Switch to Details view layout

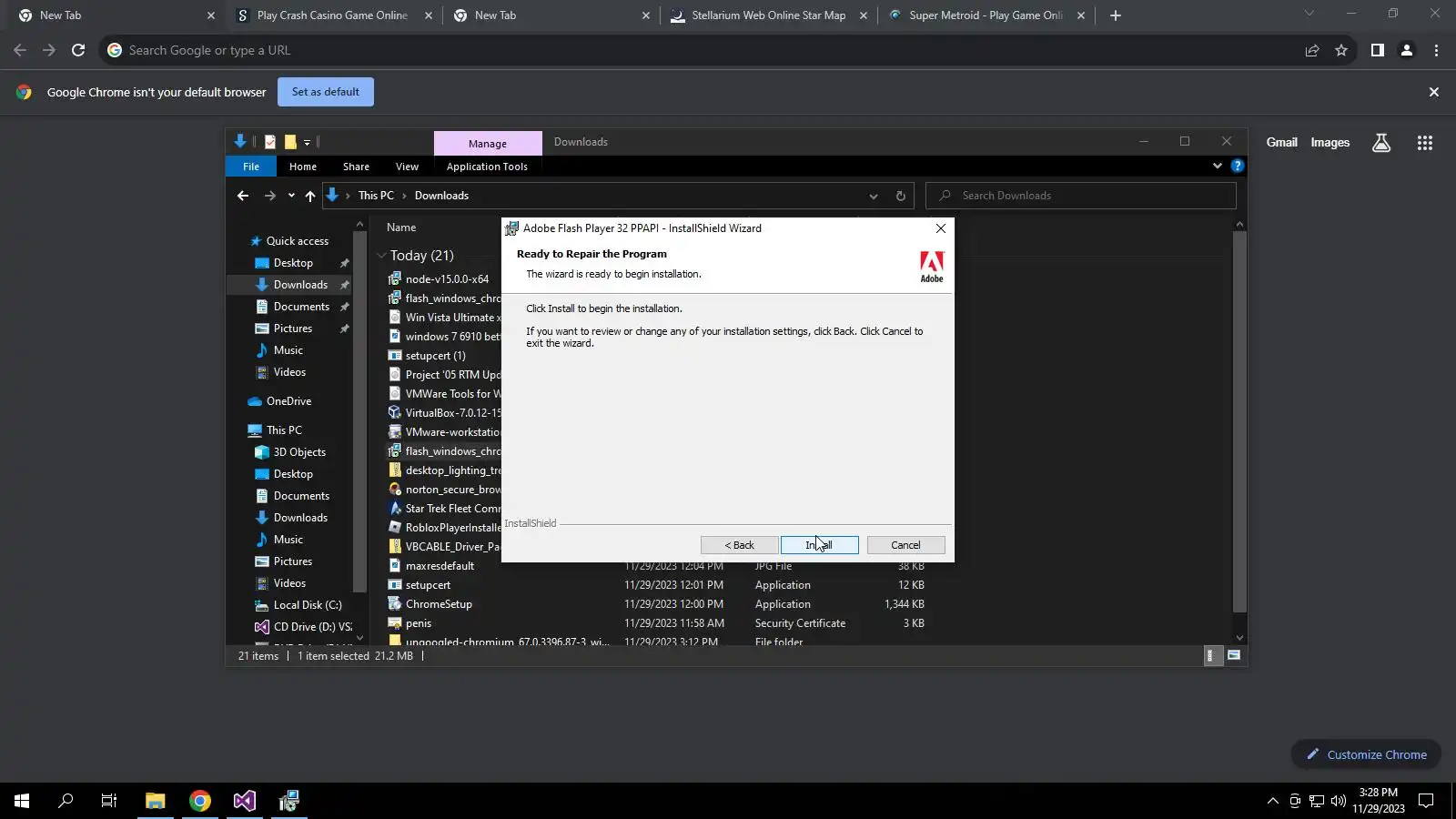pyautogui.click(x=1213, y=655)
